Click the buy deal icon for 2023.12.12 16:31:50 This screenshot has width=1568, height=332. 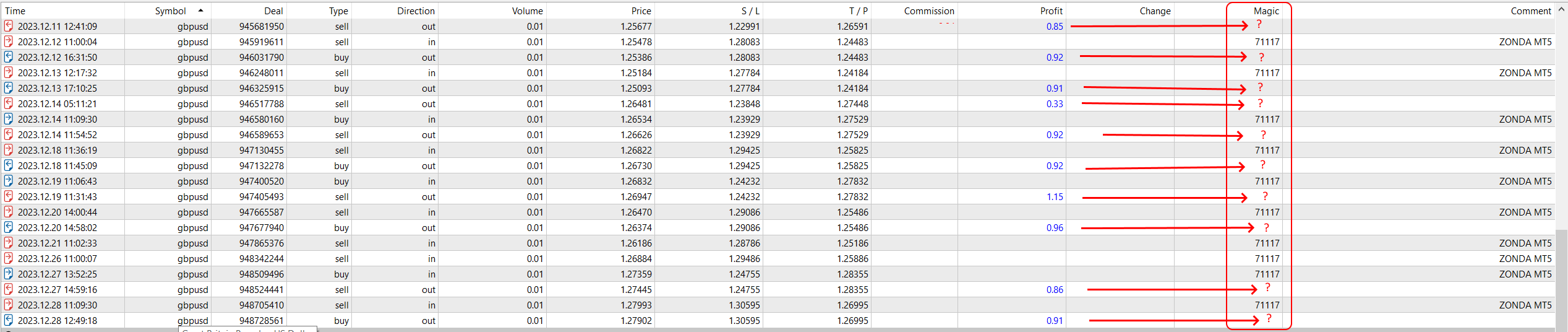[x=9, y=57]
